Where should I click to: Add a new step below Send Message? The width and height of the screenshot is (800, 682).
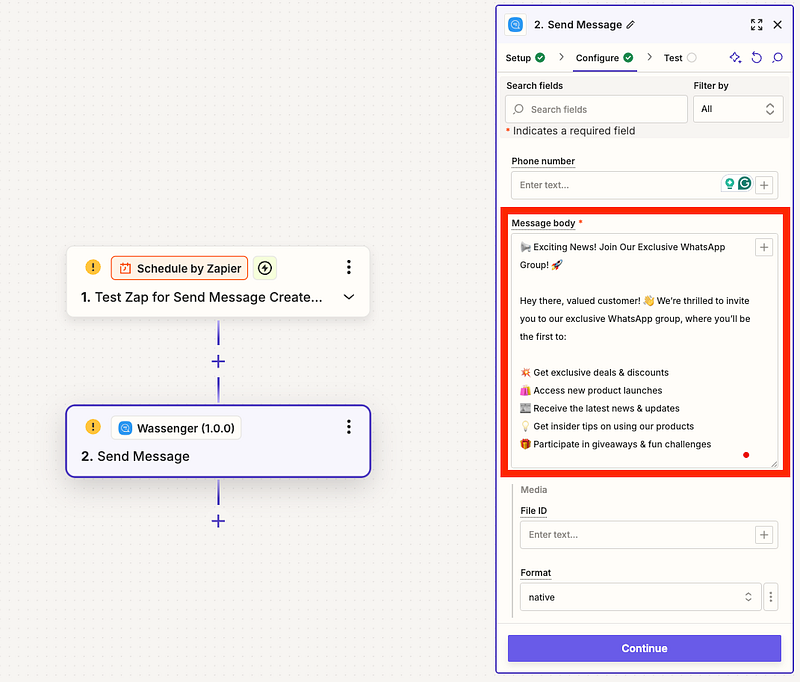coord(218,521)
